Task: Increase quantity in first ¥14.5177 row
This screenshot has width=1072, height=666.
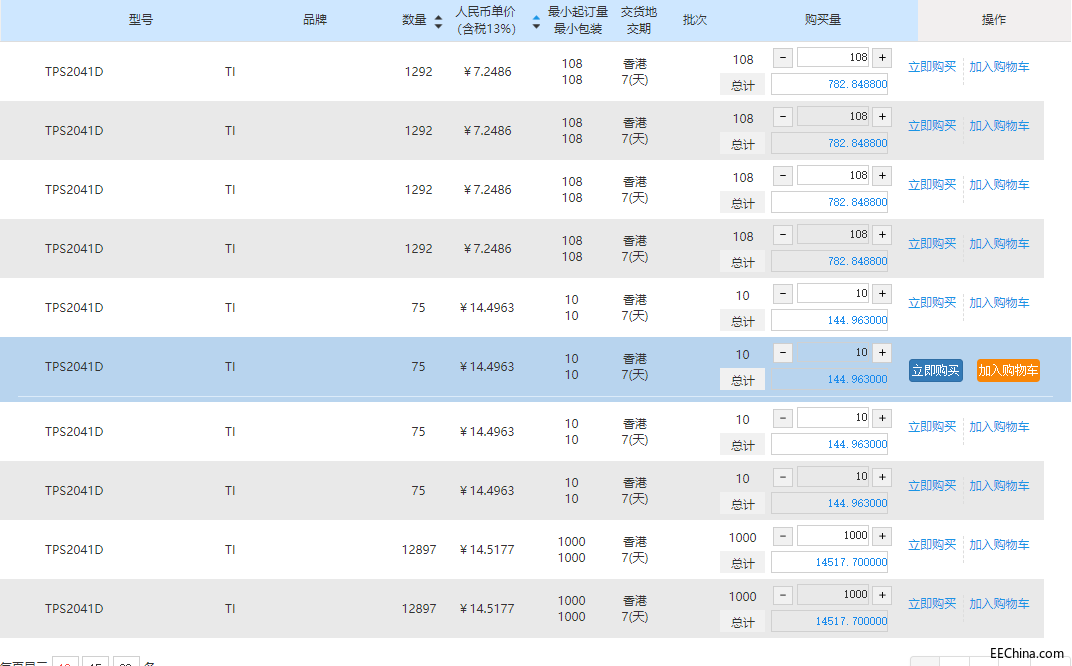Action: [x=882, y=535]
